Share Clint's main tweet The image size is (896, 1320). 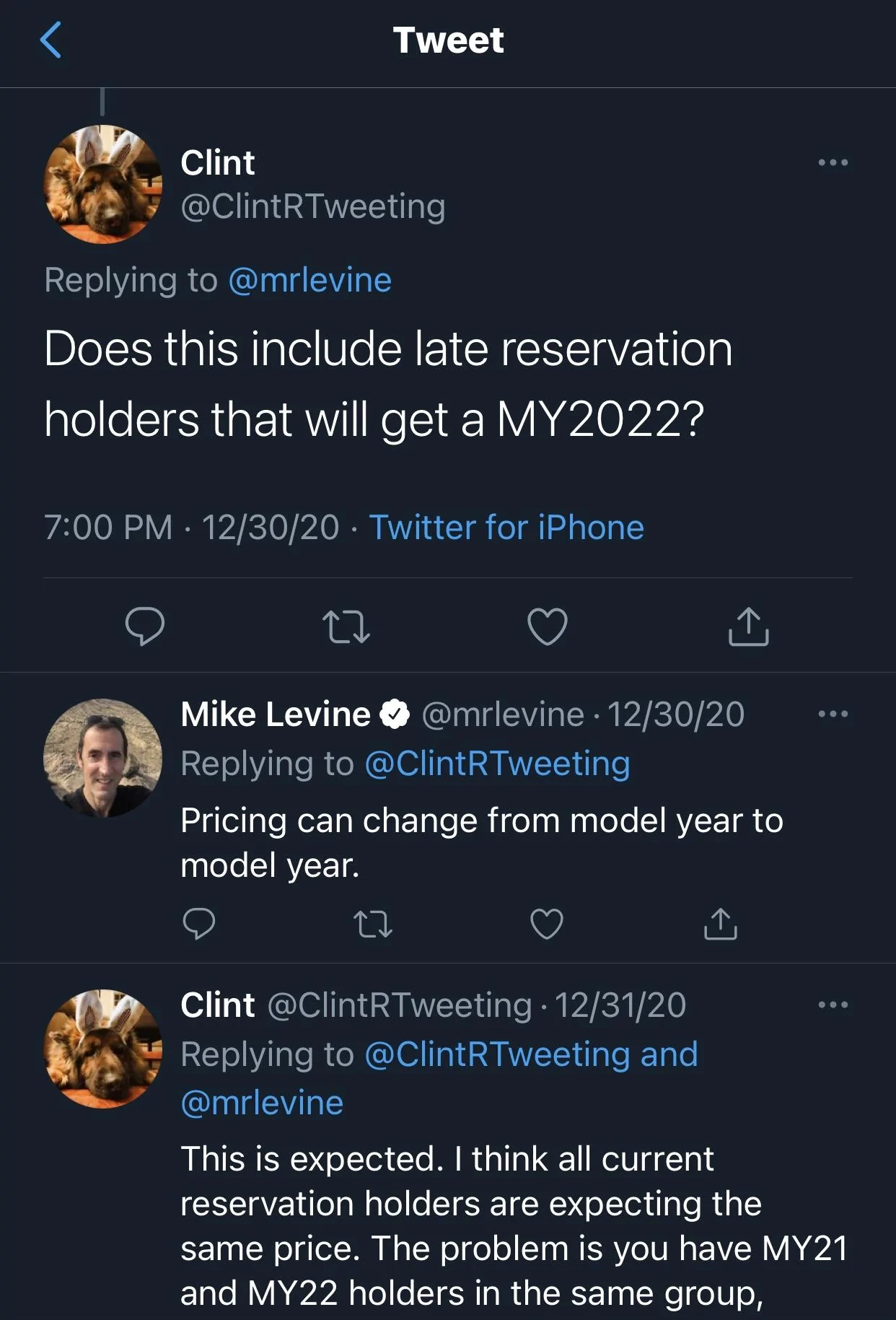[748, 625]
